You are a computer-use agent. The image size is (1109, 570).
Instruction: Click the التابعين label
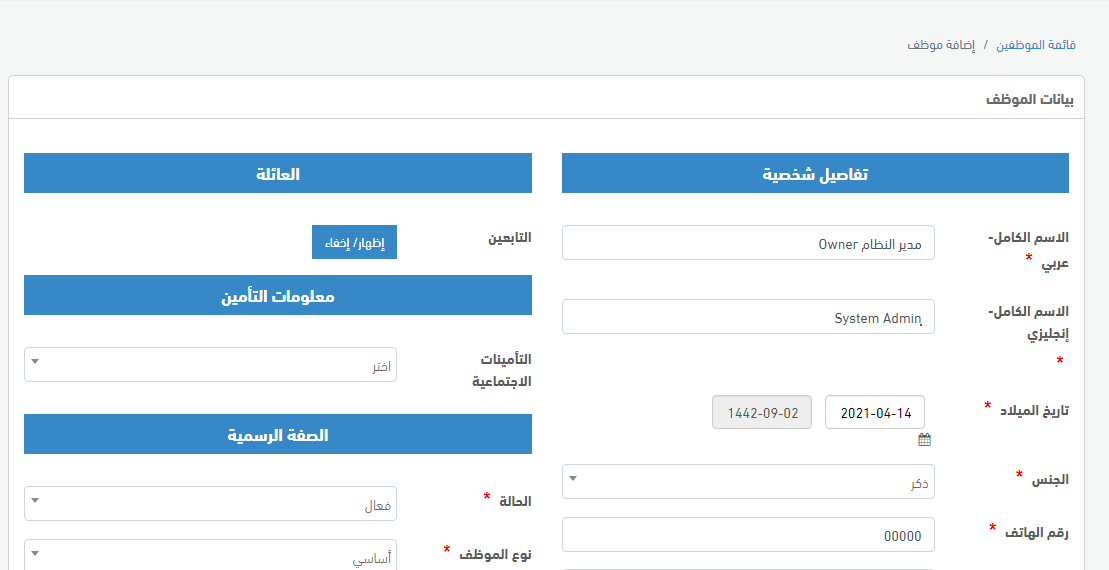pyautogui.click(x=509, y=238)
